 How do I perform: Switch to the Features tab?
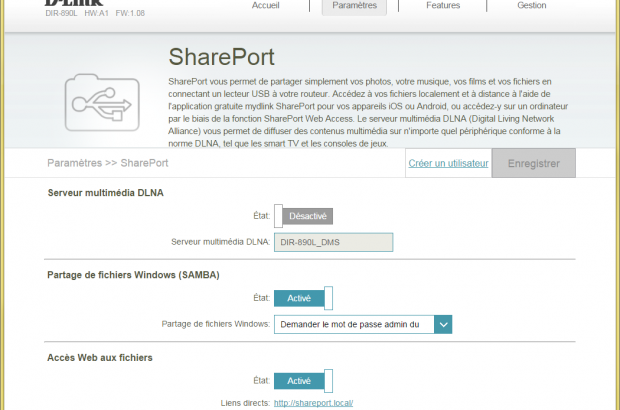443,5
